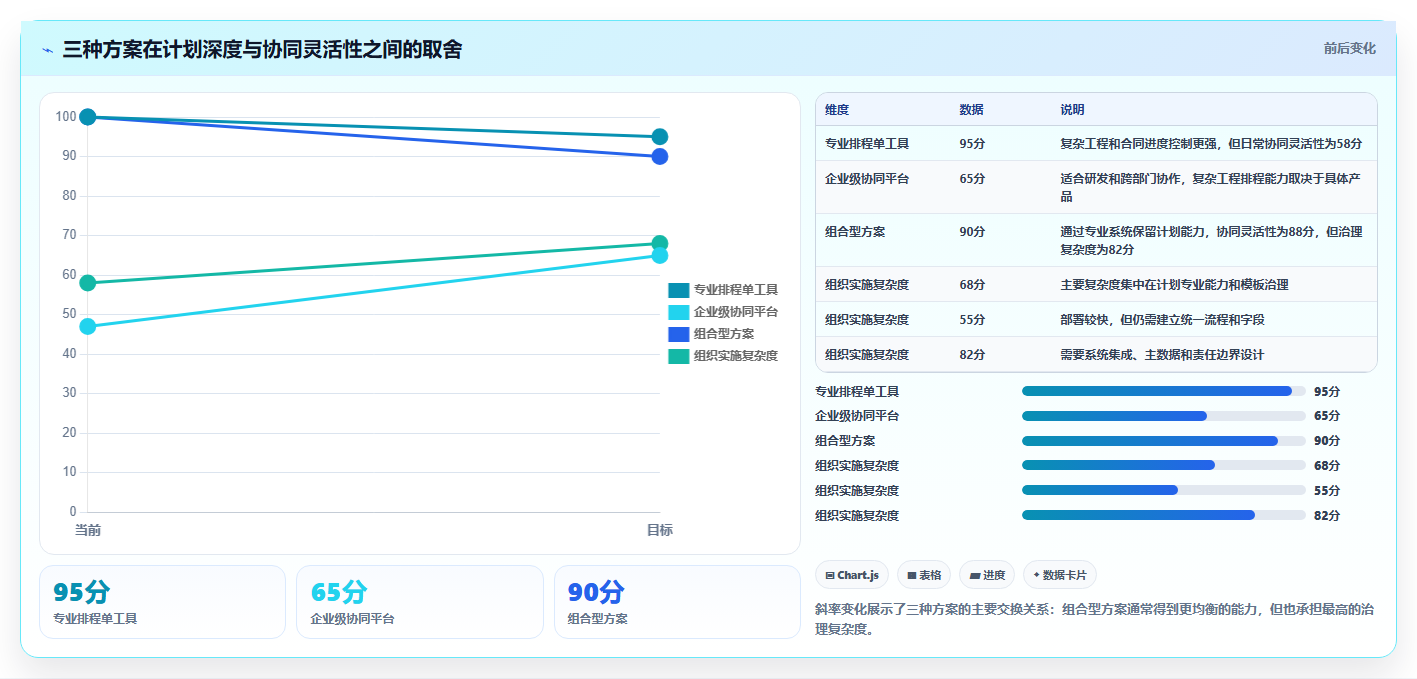Click the 目标 x-axis label
Image resolution: width=1417 pixels, height=679 pixels.
[660, 530]
